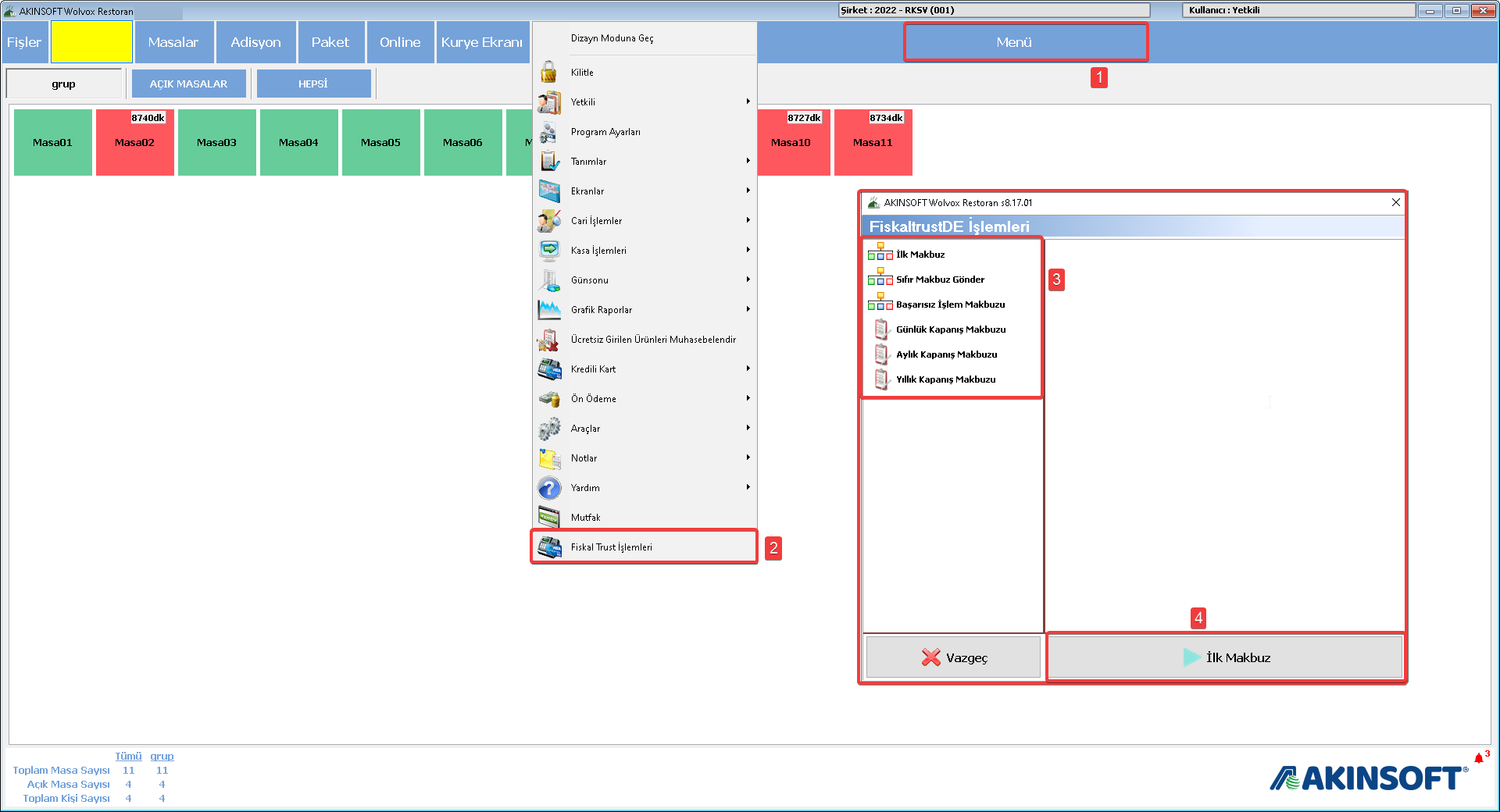
Task: Click the Yetkili user icon
Action: tap(549, 102)
